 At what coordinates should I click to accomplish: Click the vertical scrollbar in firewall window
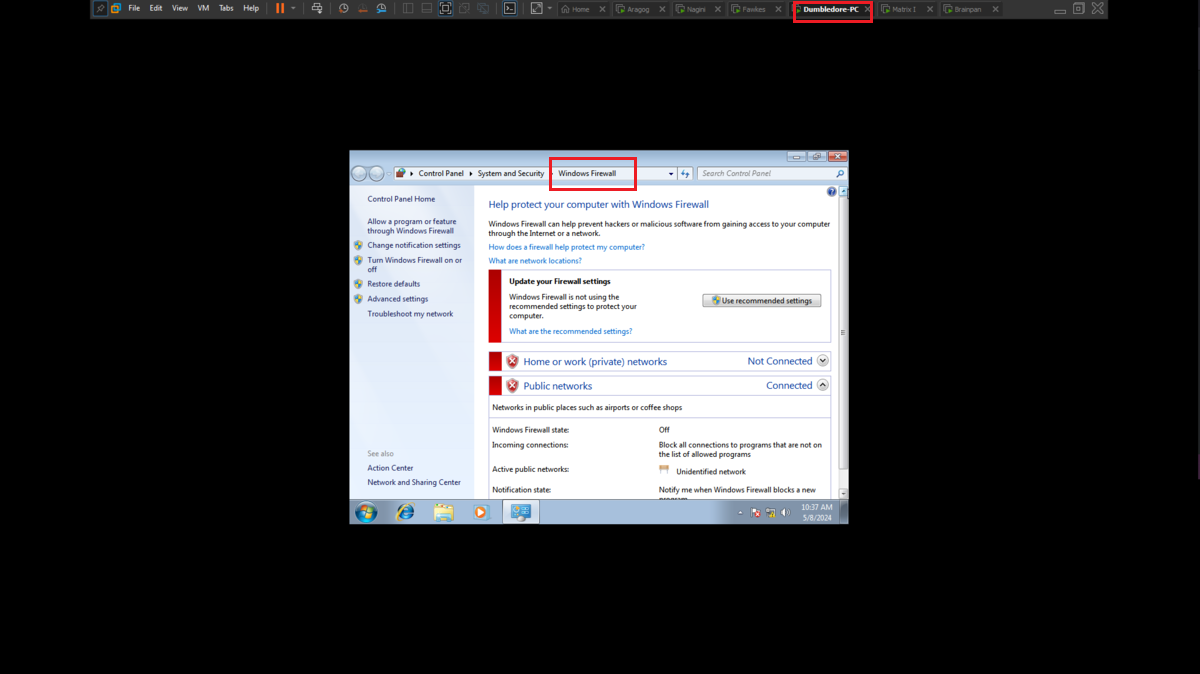(843, 333)
